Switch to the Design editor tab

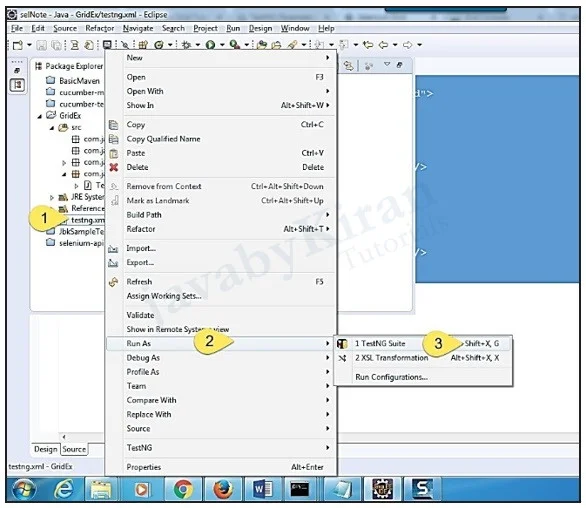46,449
